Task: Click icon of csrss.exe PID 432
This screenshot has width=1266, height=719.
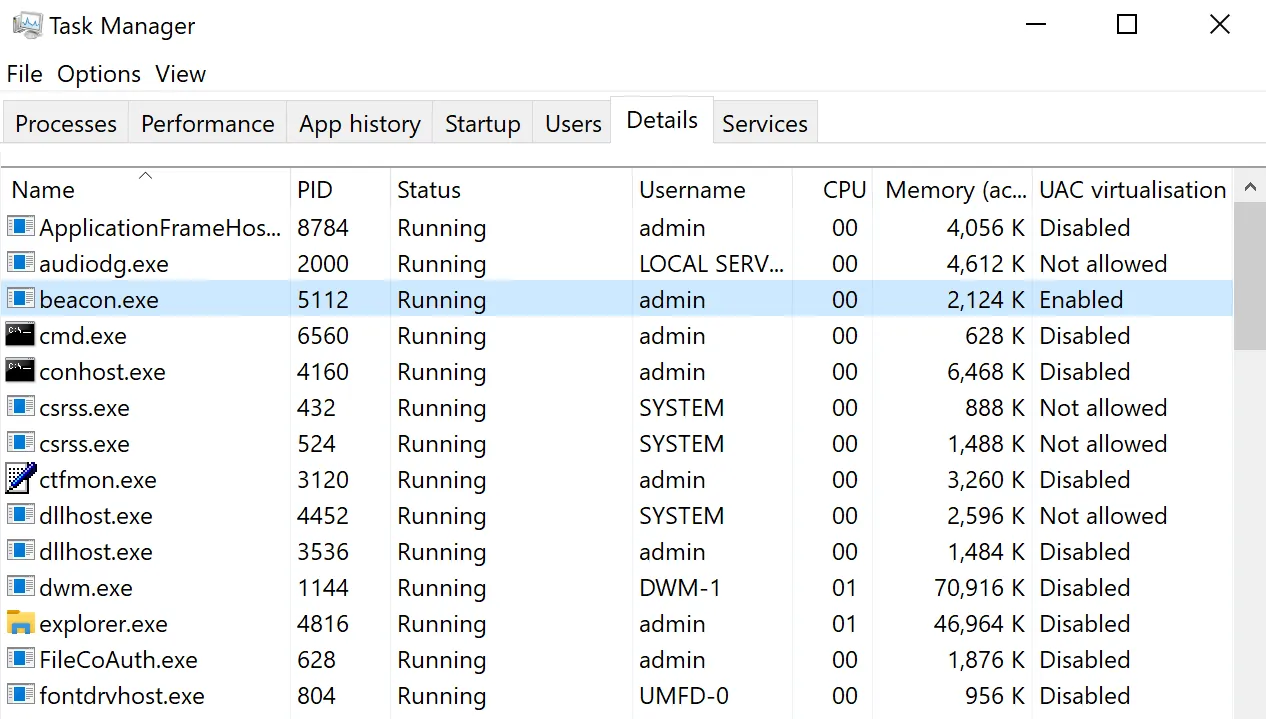Action: (x=21, y=407)
